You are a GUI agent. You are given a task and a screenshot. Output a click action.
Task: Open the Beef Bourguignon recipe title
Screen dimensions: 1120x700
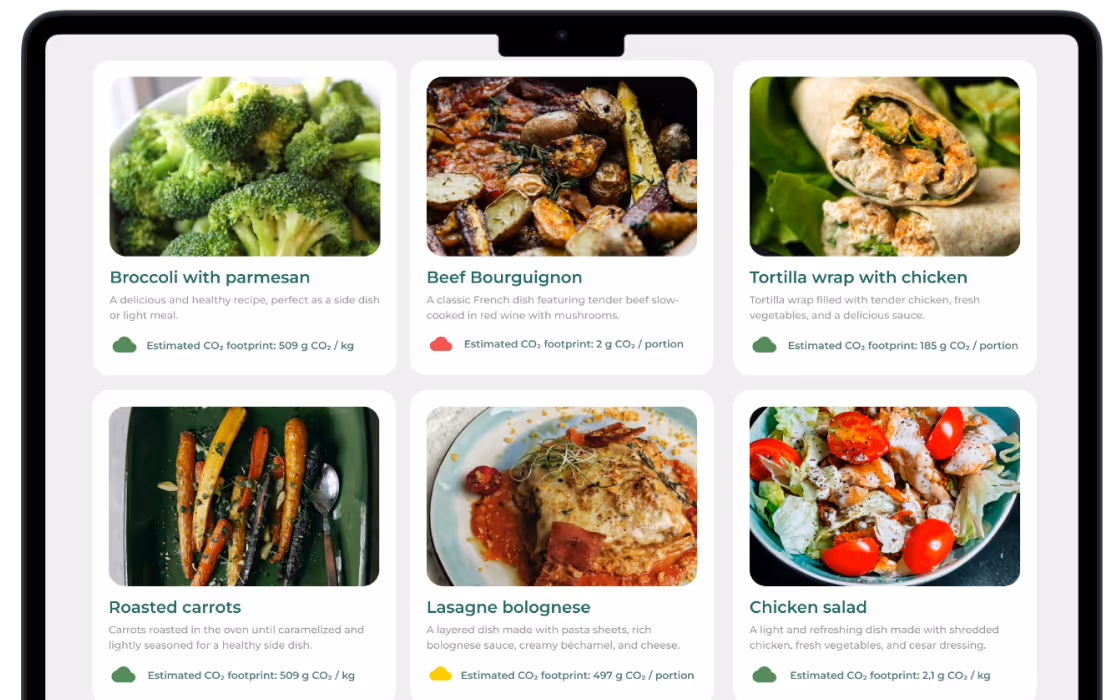504,277
